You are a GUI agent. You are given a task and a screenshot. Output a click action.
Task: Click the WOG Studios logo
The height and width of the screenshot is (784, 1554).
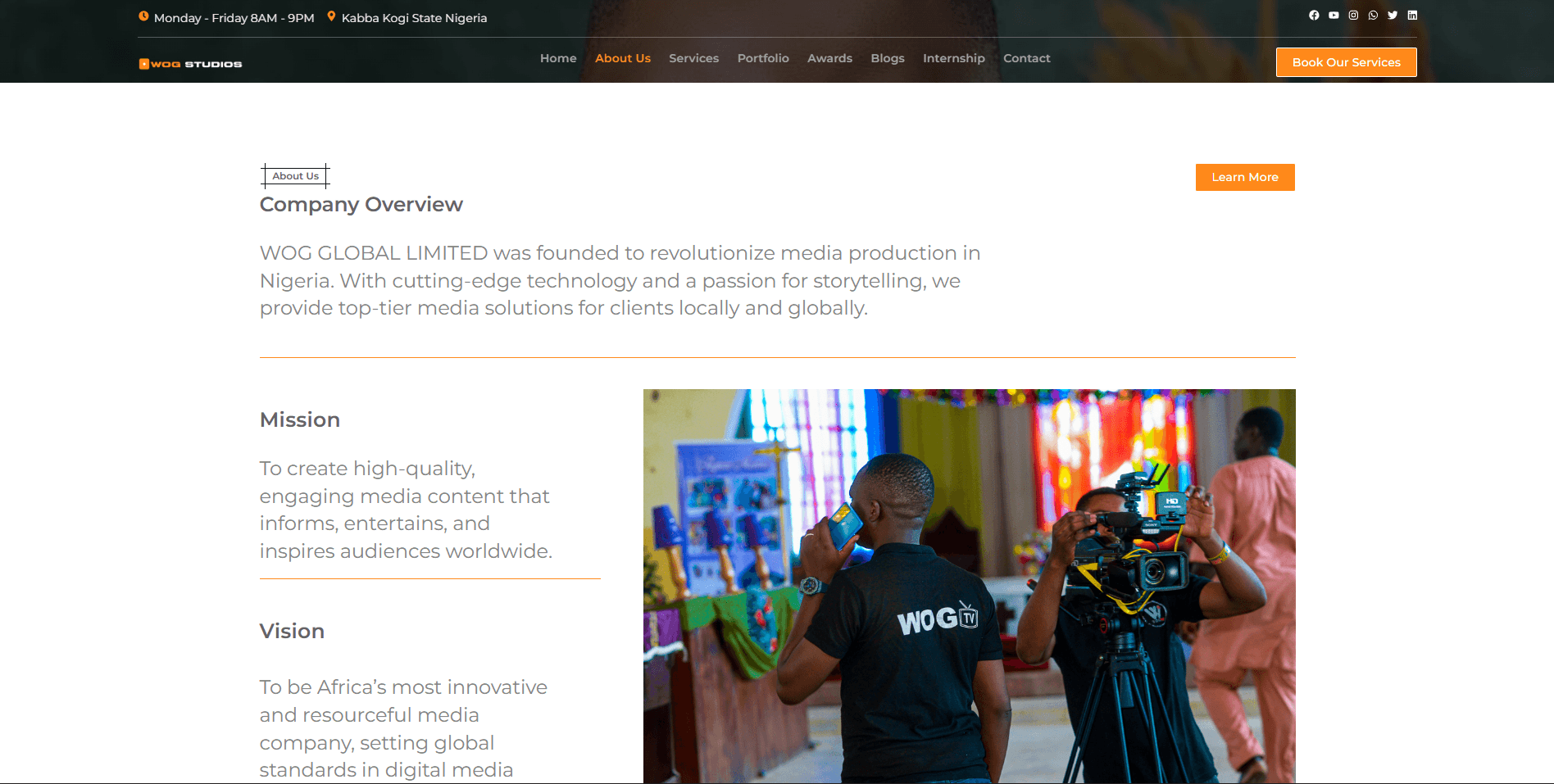[190, 64]
